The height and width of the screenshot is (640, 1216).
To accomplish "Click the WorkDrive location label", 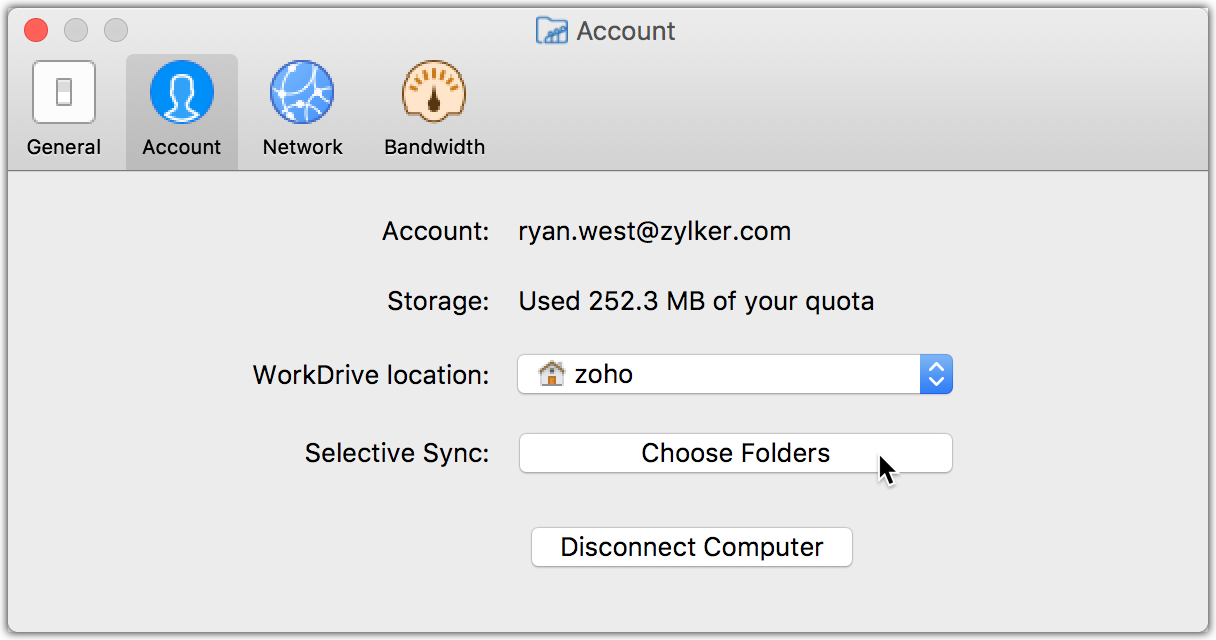I will coord(371,375).
